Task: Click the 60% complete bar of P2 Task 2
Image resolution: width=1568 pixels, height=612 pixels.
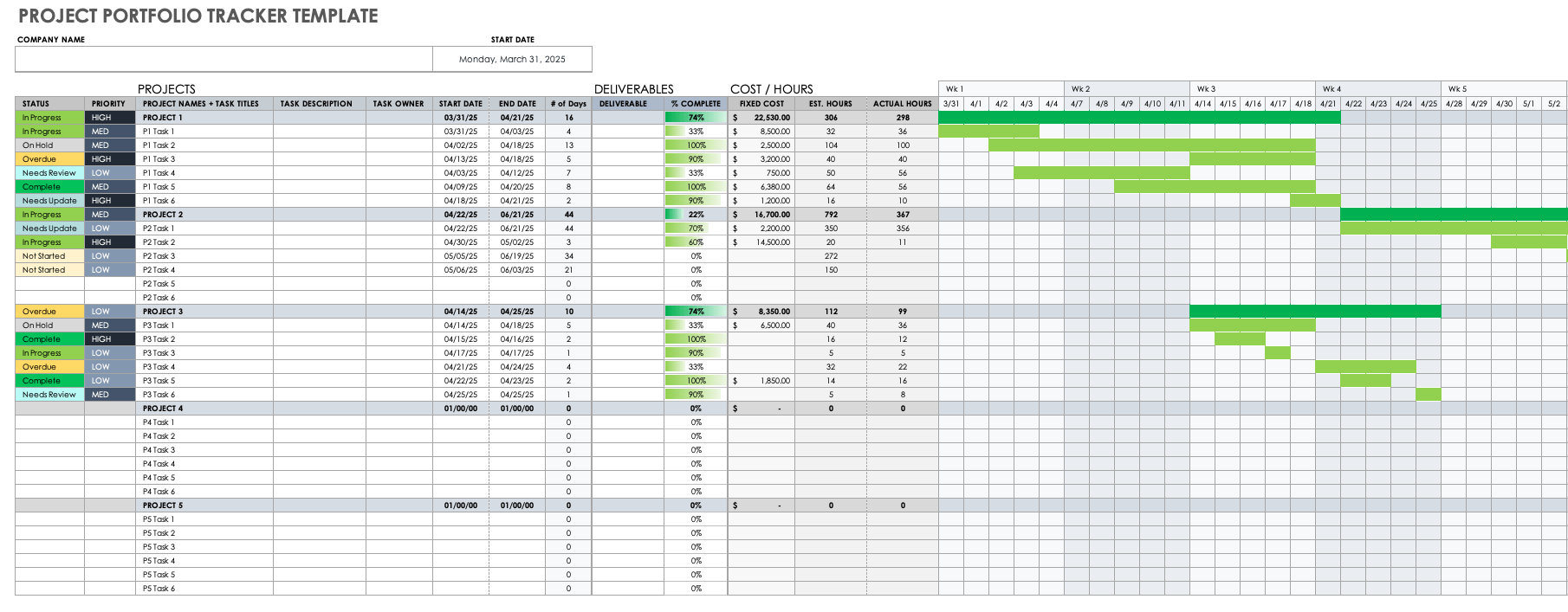Action: (x=696, y=242)
